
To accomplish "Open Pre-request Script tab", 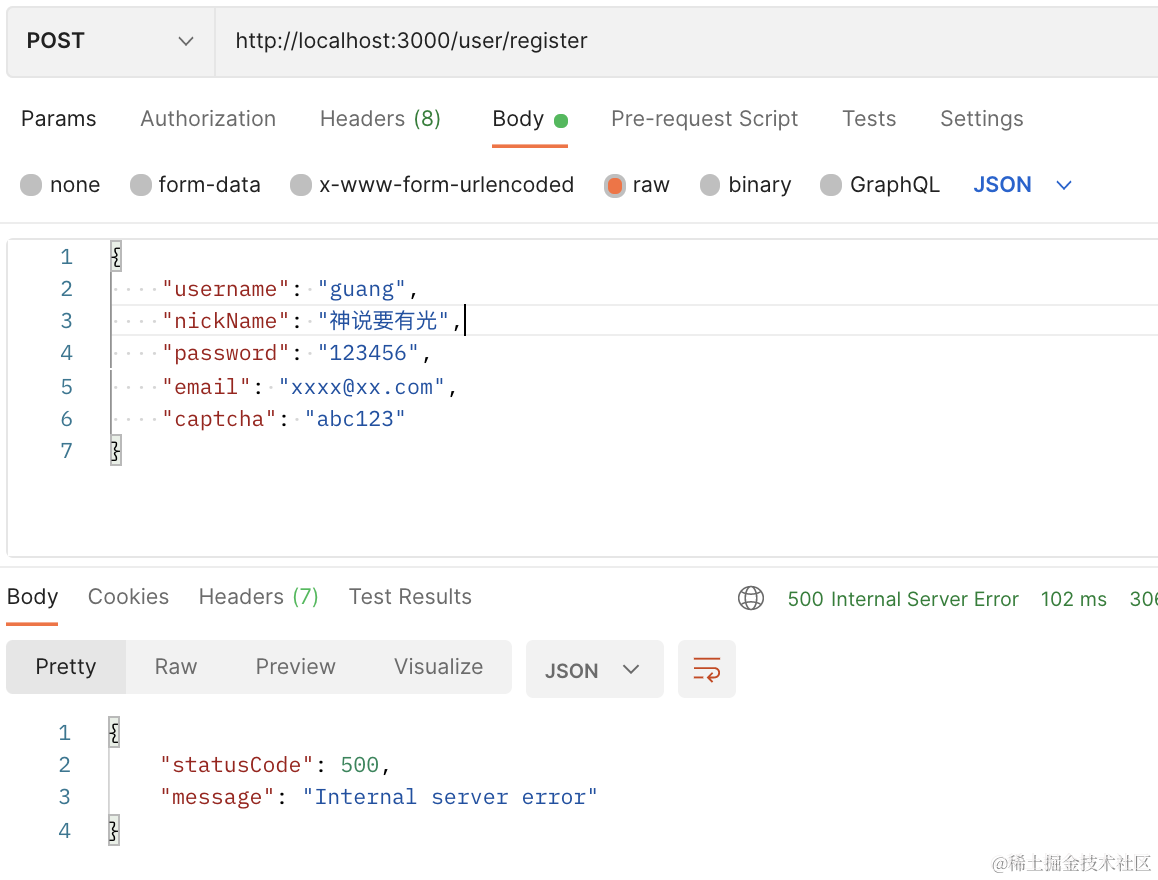I will coord(704,119).
